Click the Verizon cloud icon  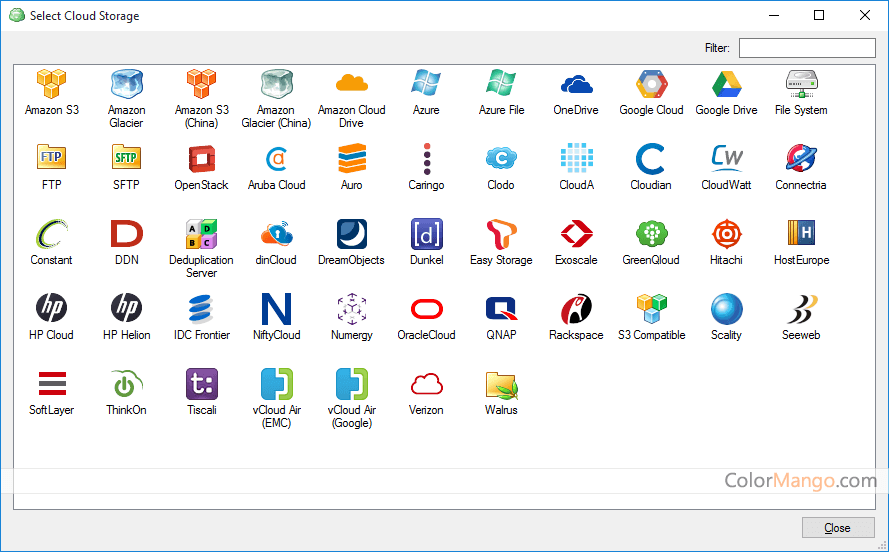click(x=426, y=384)
